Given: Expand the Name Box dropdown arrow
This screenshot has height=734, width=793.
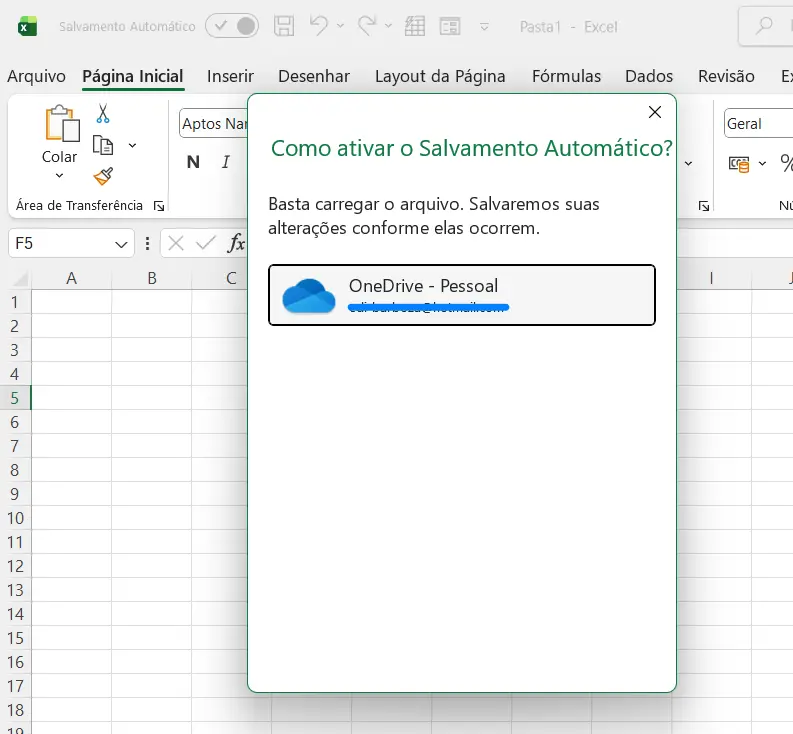Looking at the screenshot, I should point(121,244).
